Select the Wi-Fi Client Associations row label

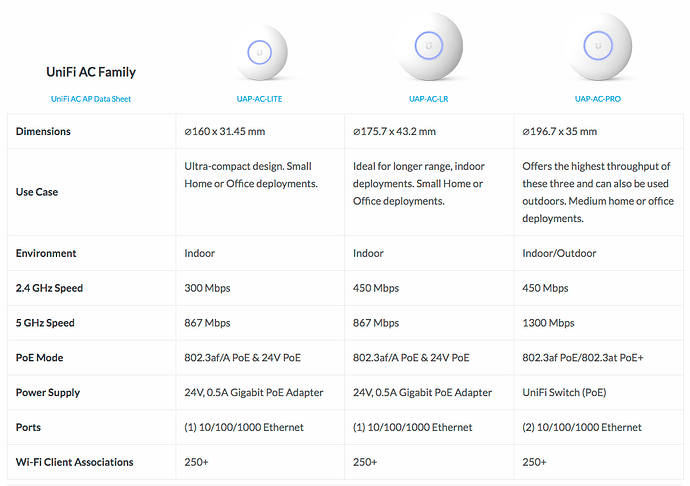tap(74, 462)
